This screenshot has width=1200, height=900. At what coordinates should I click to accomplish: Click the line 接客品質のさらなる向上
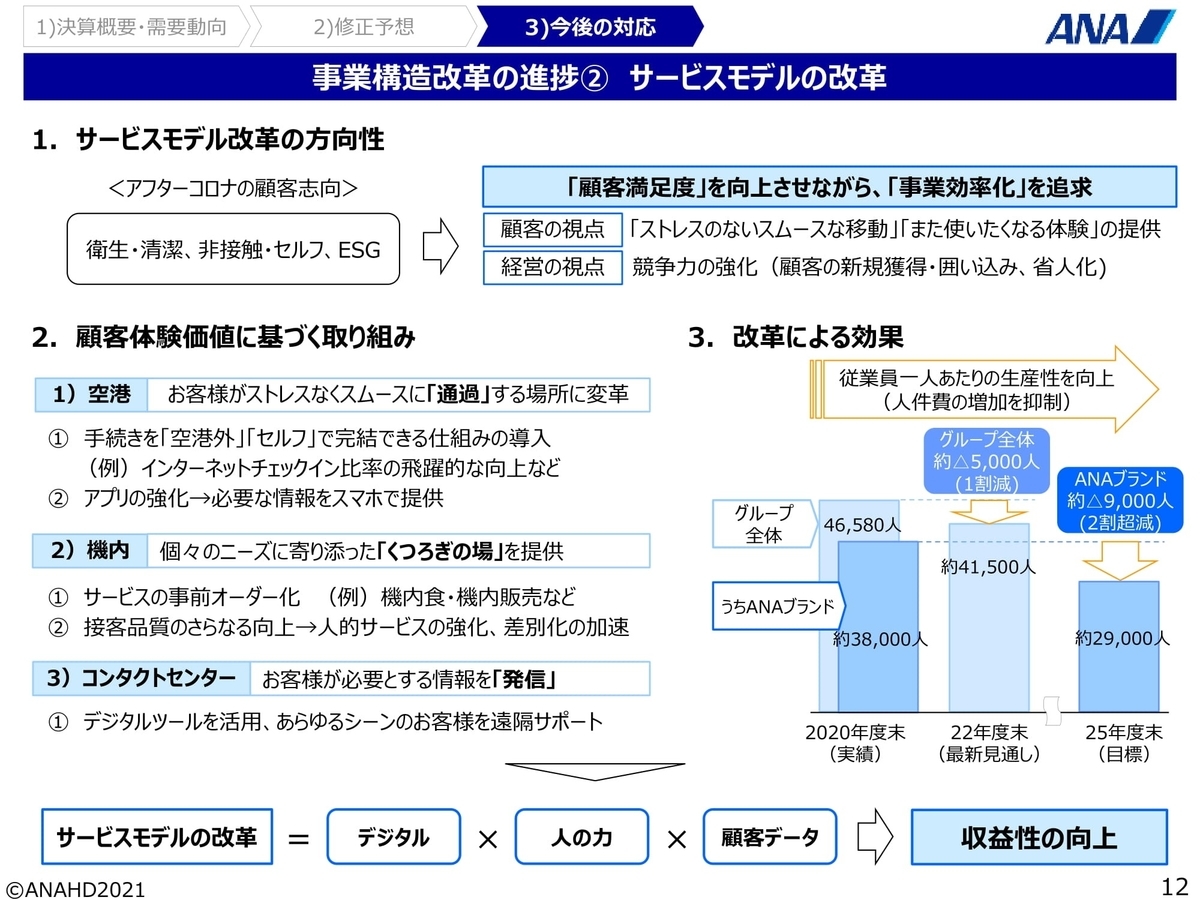pyautogui.click(x=340, y=627)
